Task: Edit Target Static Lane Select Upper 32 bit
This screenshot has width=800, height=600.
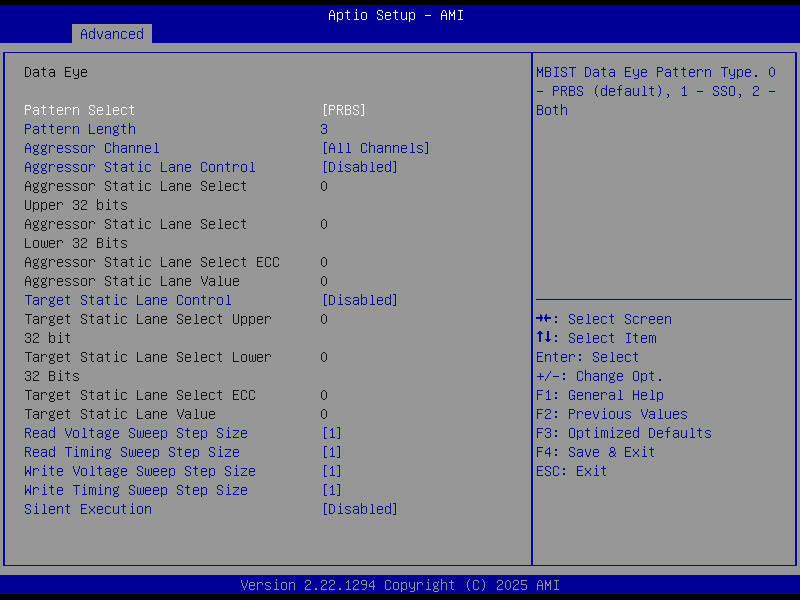Action: 324,319
